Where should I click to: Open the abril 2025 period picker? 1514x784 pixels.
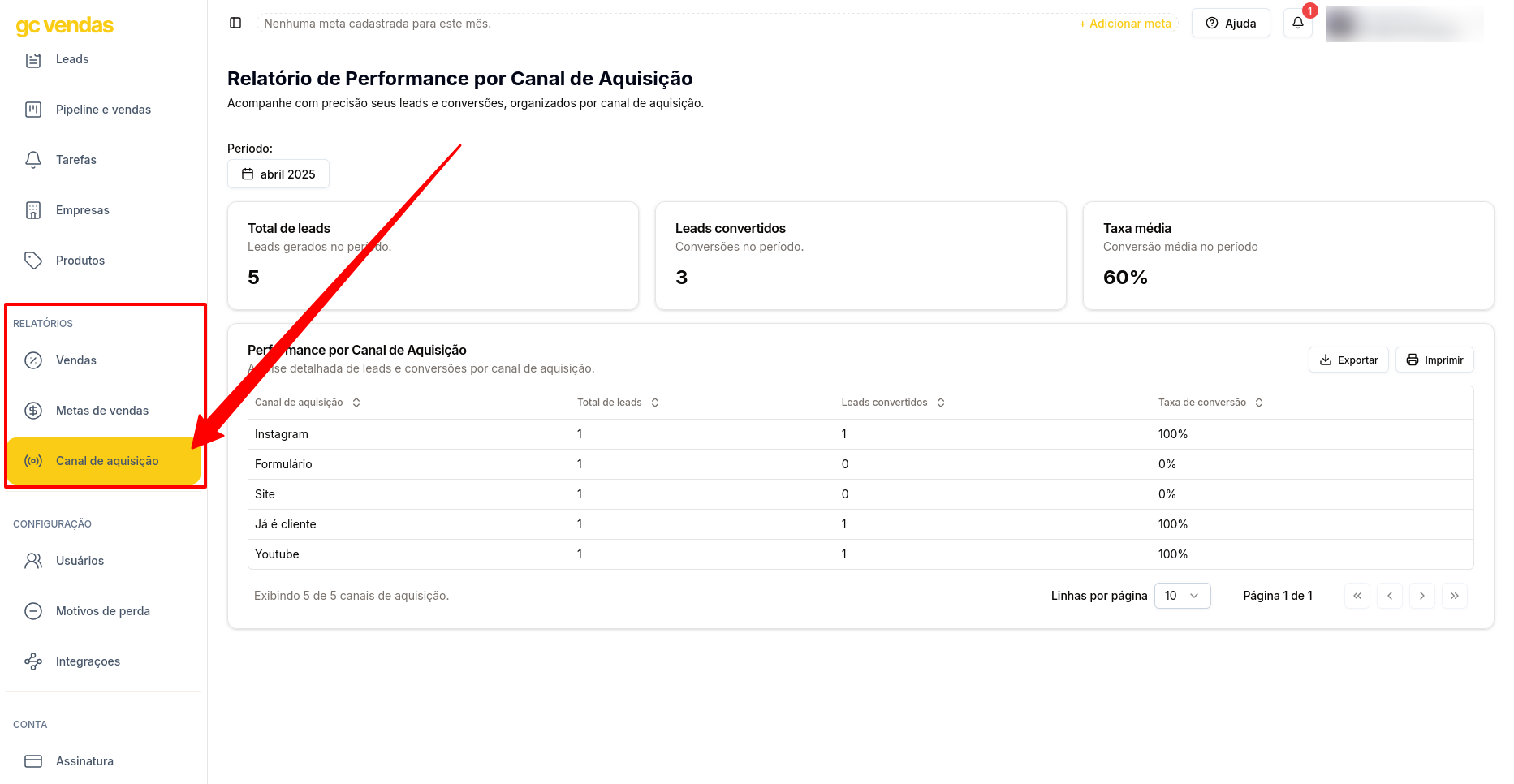pyautogui.click(x=278, y=174)
